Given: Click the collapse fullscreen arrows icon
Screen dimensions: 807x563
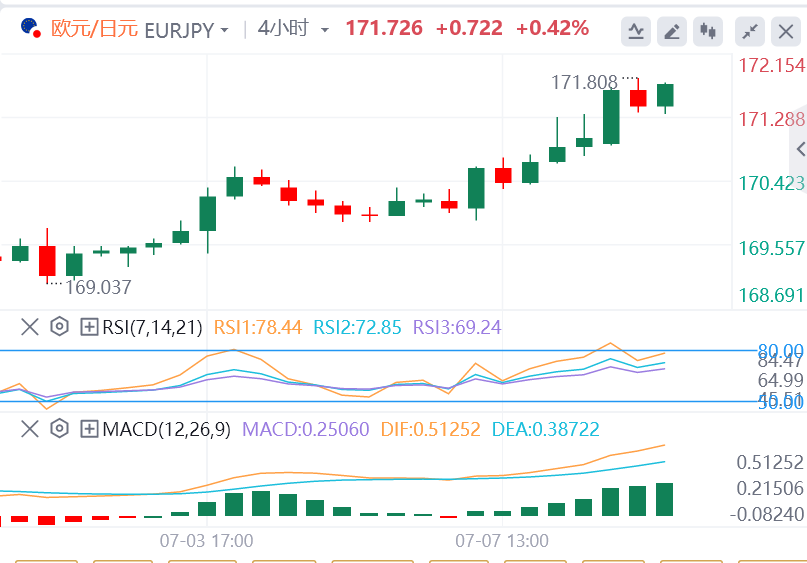Looking at the screenshot, I should [x=750, y=31].
